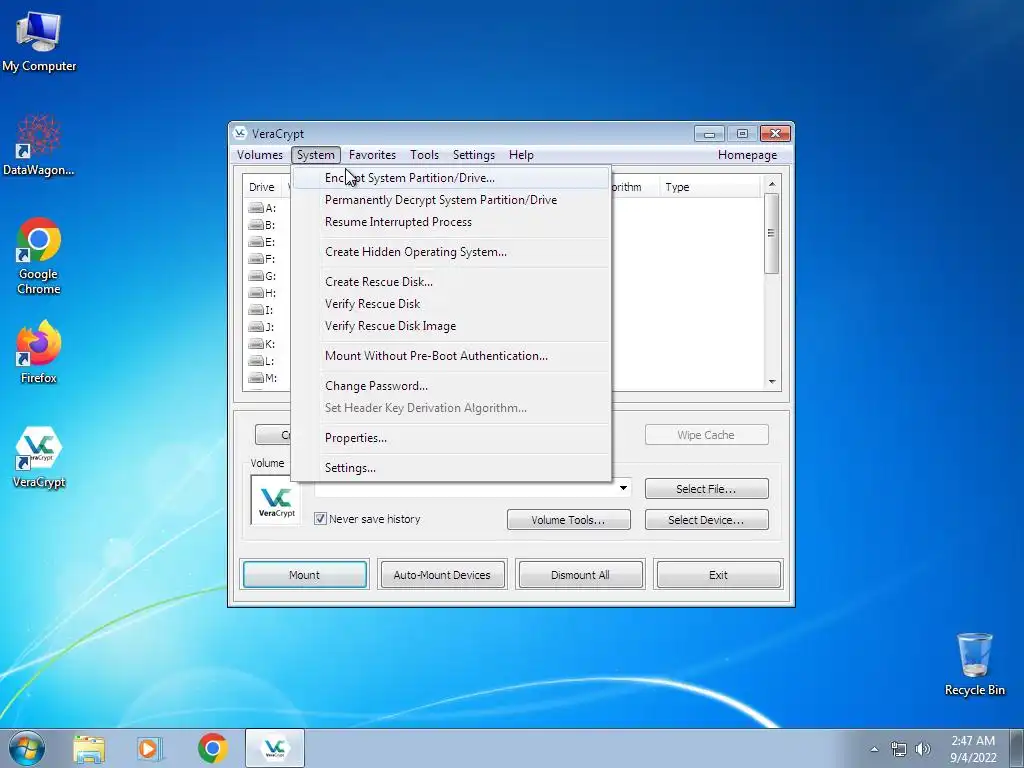1024x768 pixels.
Task: Choose Create Rescue Disk
Action: (x=451, y=282)
